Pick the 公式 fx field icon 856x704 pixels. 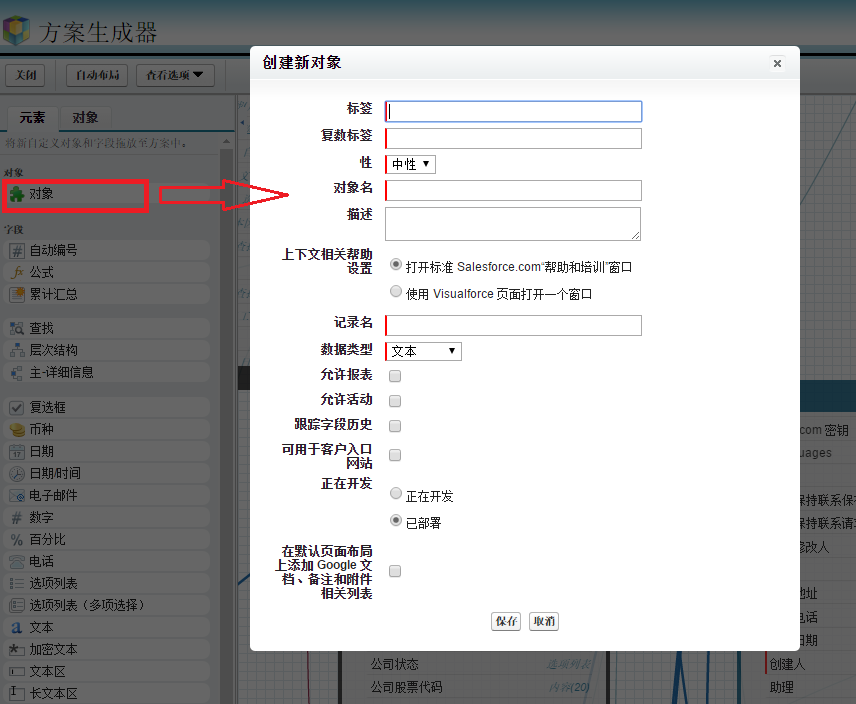coord(17,272)
